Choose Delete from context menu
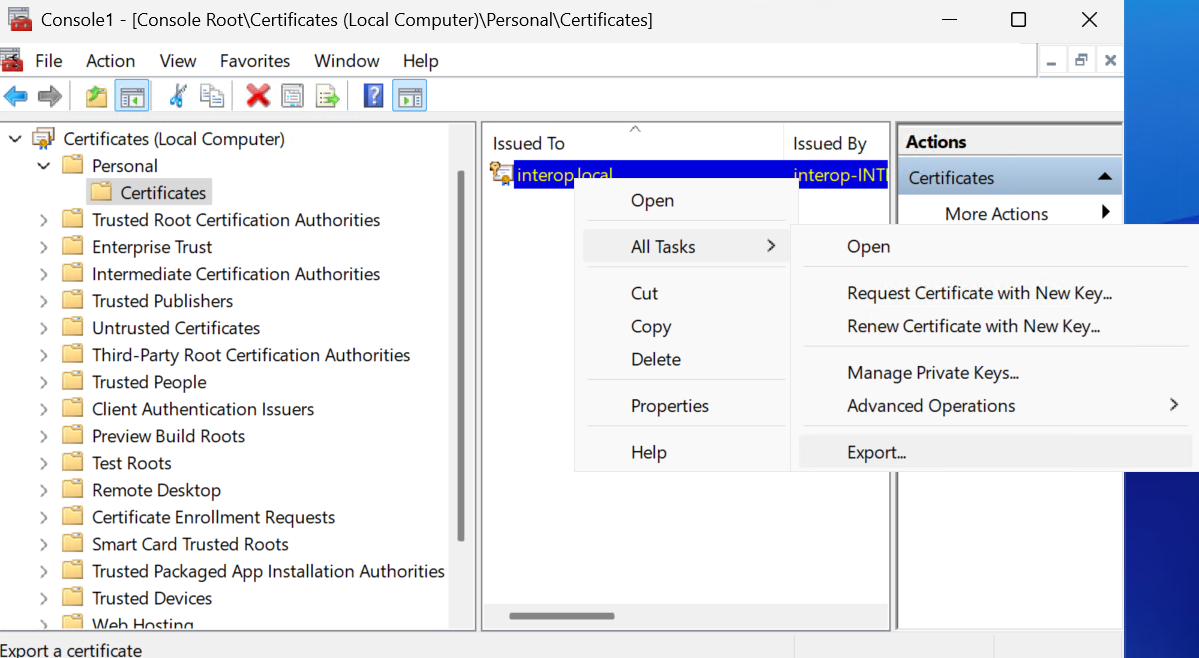Image resolution: width=1199 pixels, height=658 pixels. (685, 359)
